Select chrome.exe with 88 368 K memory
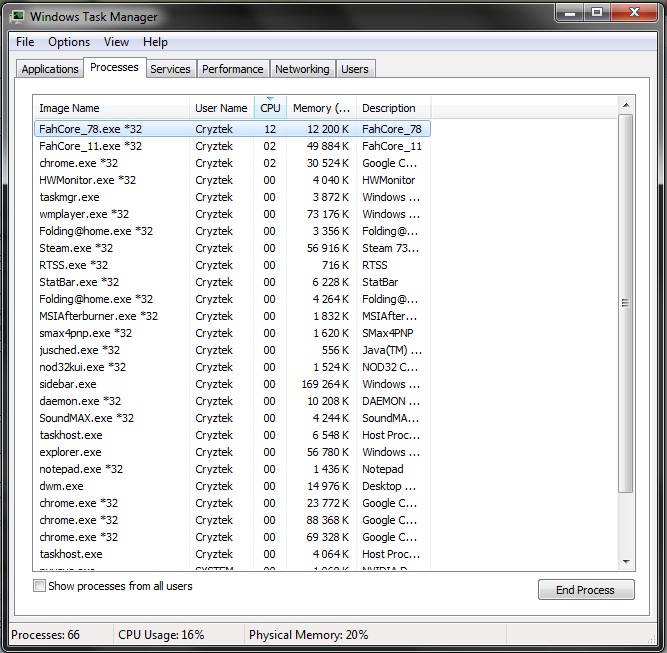 click(232, 520)
